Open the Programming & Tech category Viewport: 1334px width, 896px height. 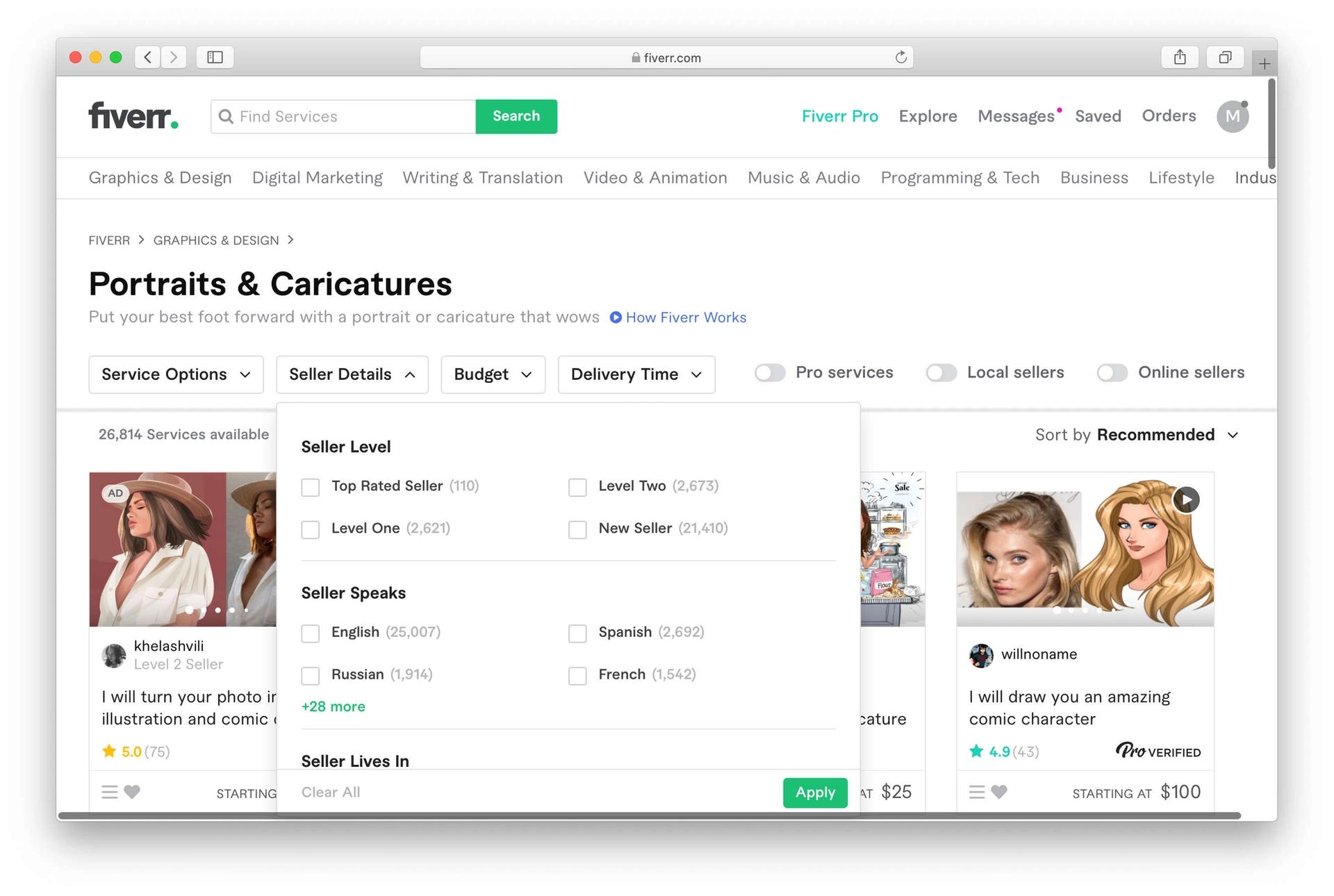click(960, 178)
